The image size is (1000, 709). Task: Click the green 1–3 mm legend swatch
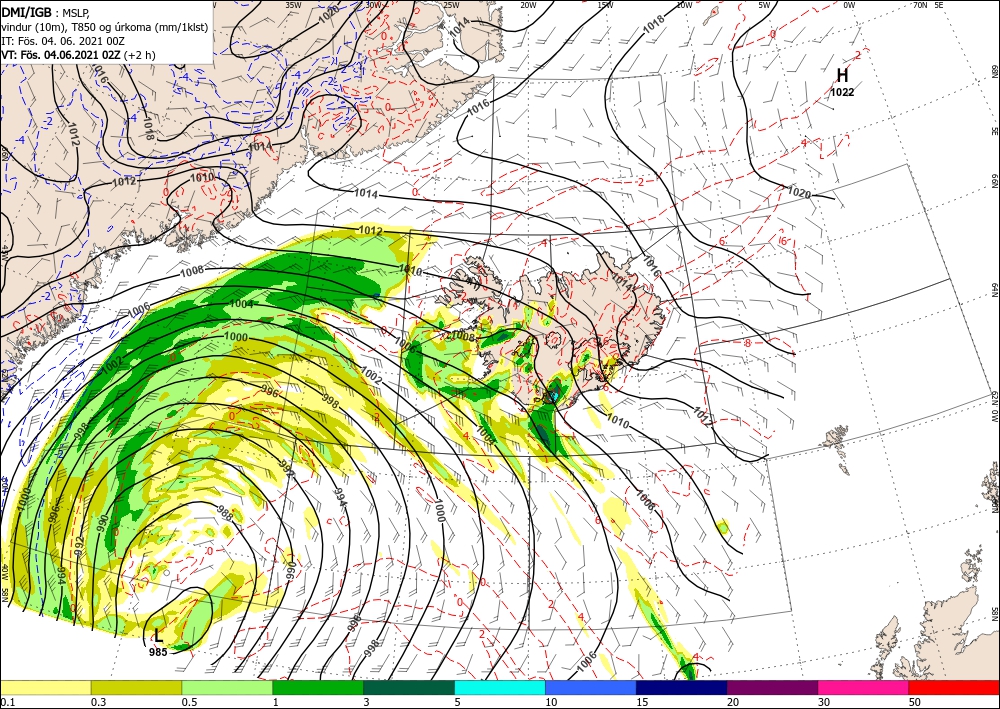point(318,687)
